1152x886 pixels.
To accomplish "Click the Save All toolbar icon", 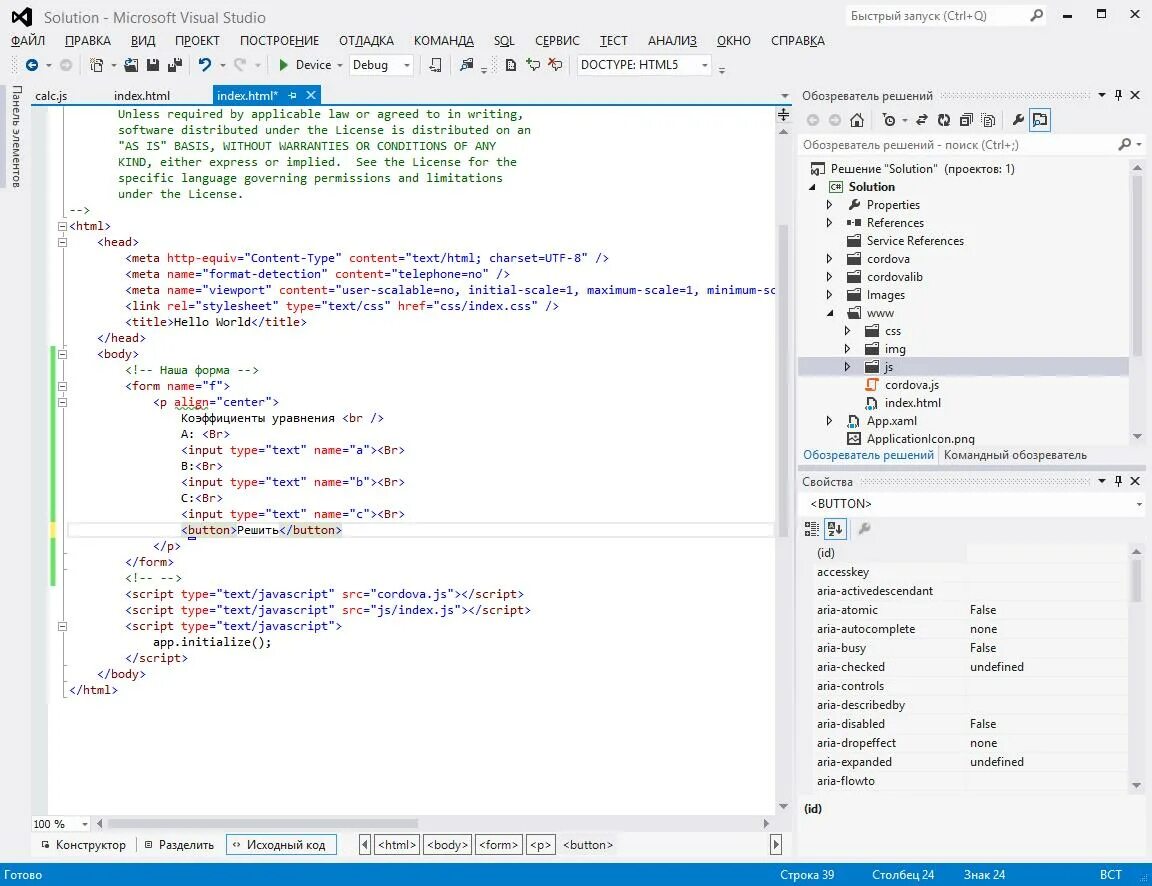I will (175, 65).
